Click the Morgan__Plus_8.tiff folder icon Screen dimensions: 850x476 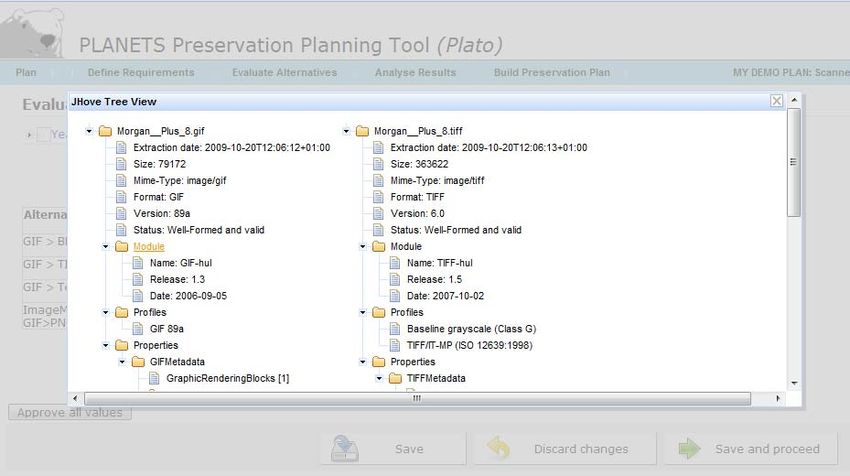tap(362, 131)
